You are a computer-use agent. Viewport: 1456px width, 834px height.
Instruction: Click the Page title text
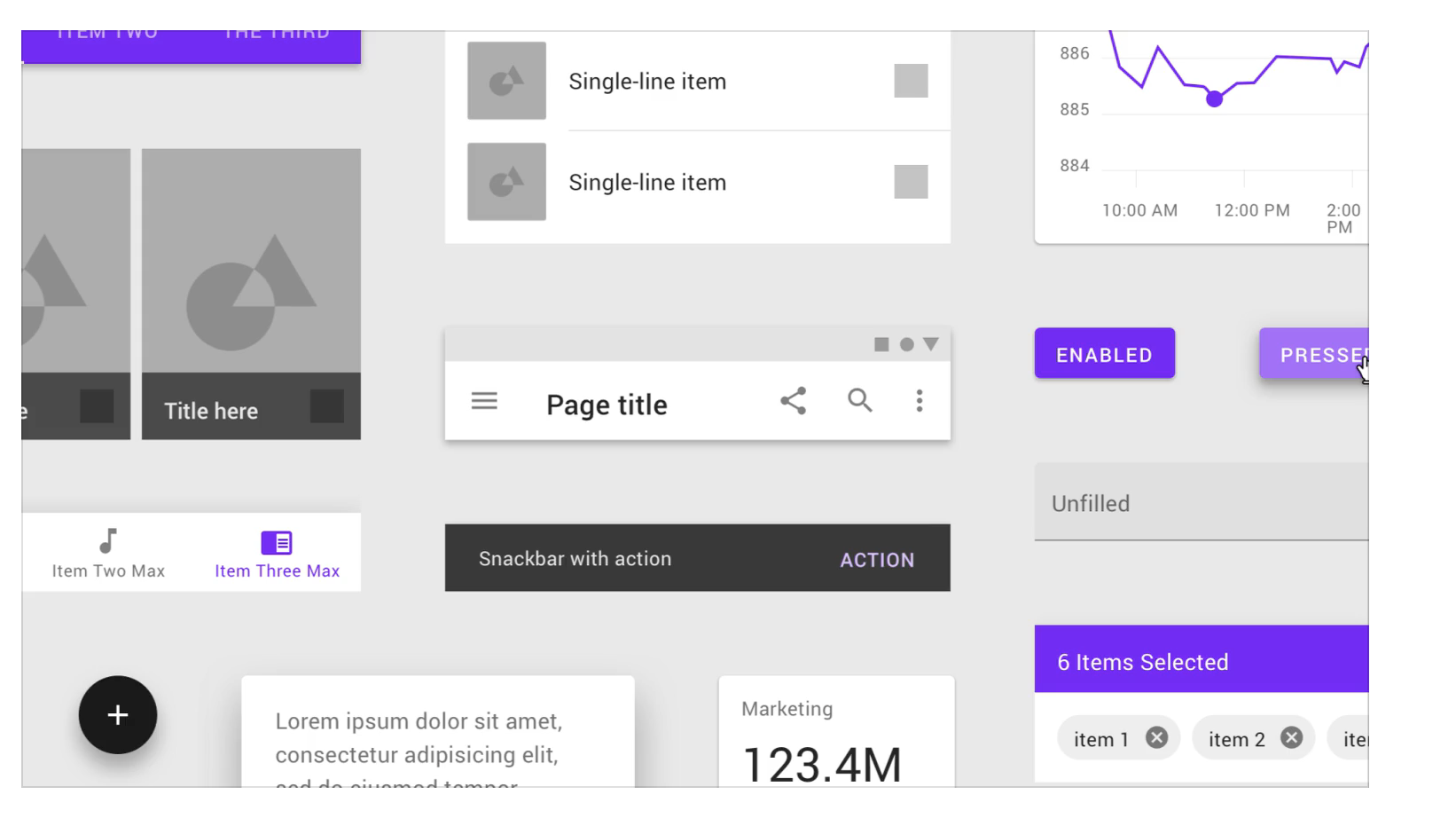pyautogui.click(x=607, y=405)
